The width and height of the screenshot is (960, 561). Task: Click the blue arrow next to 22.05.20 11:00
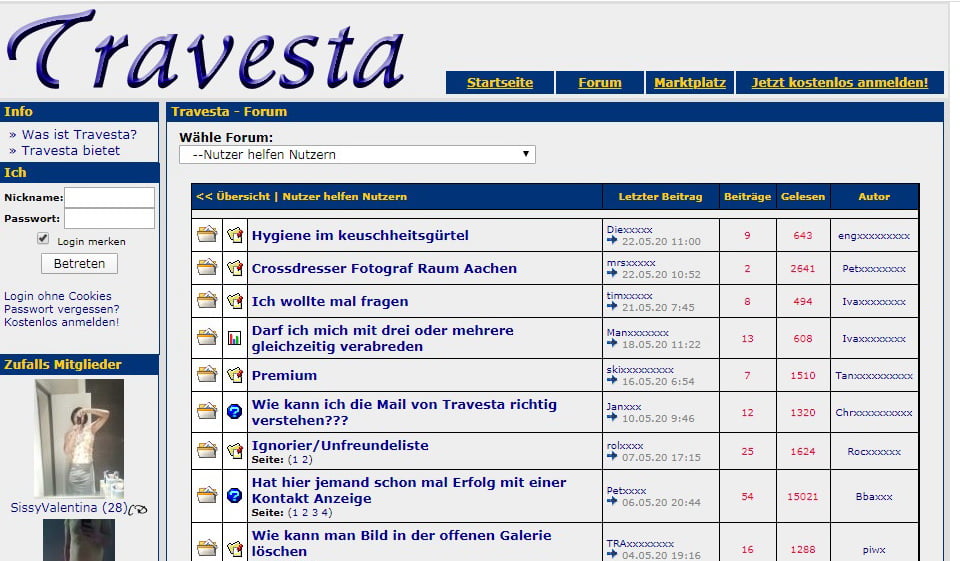click(612, 241)
